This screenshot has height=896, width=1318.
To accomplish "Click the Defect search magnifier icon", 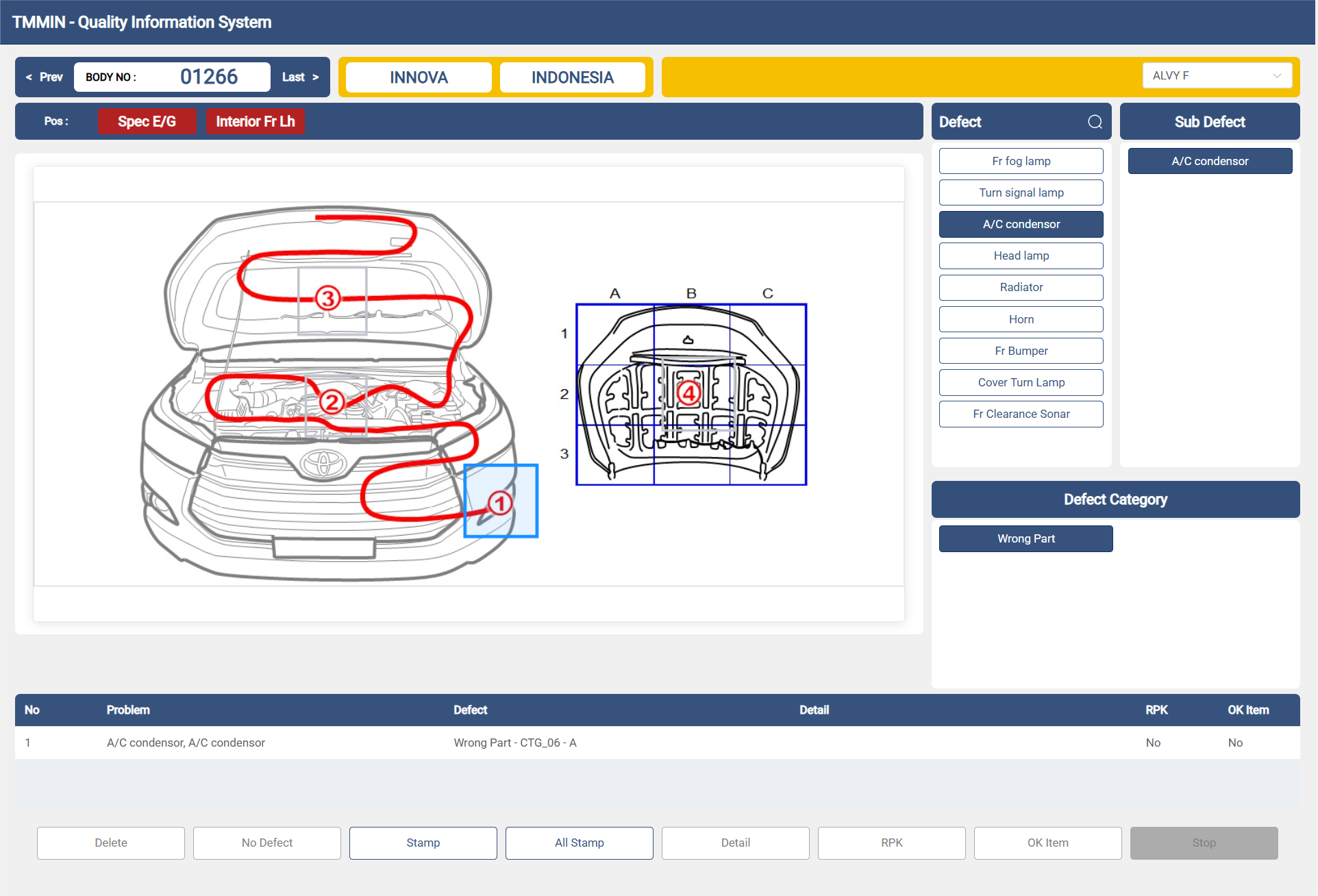I will (1095, 122).
